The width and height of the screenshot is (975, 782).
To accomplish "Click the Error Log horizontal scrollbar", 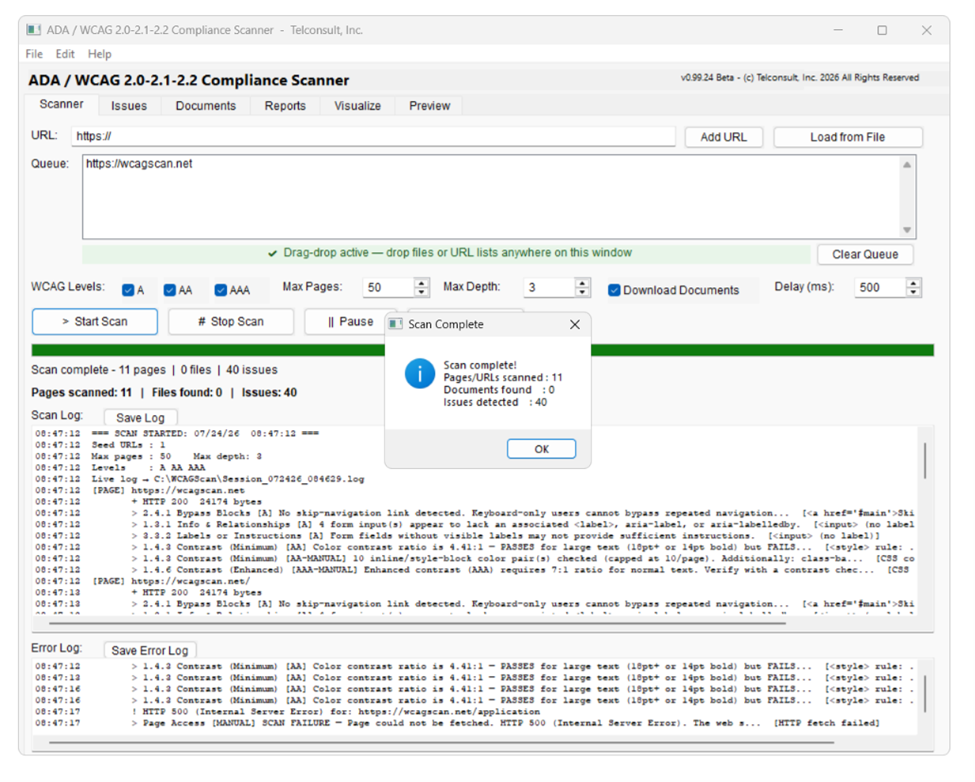I will click(441, 742).
